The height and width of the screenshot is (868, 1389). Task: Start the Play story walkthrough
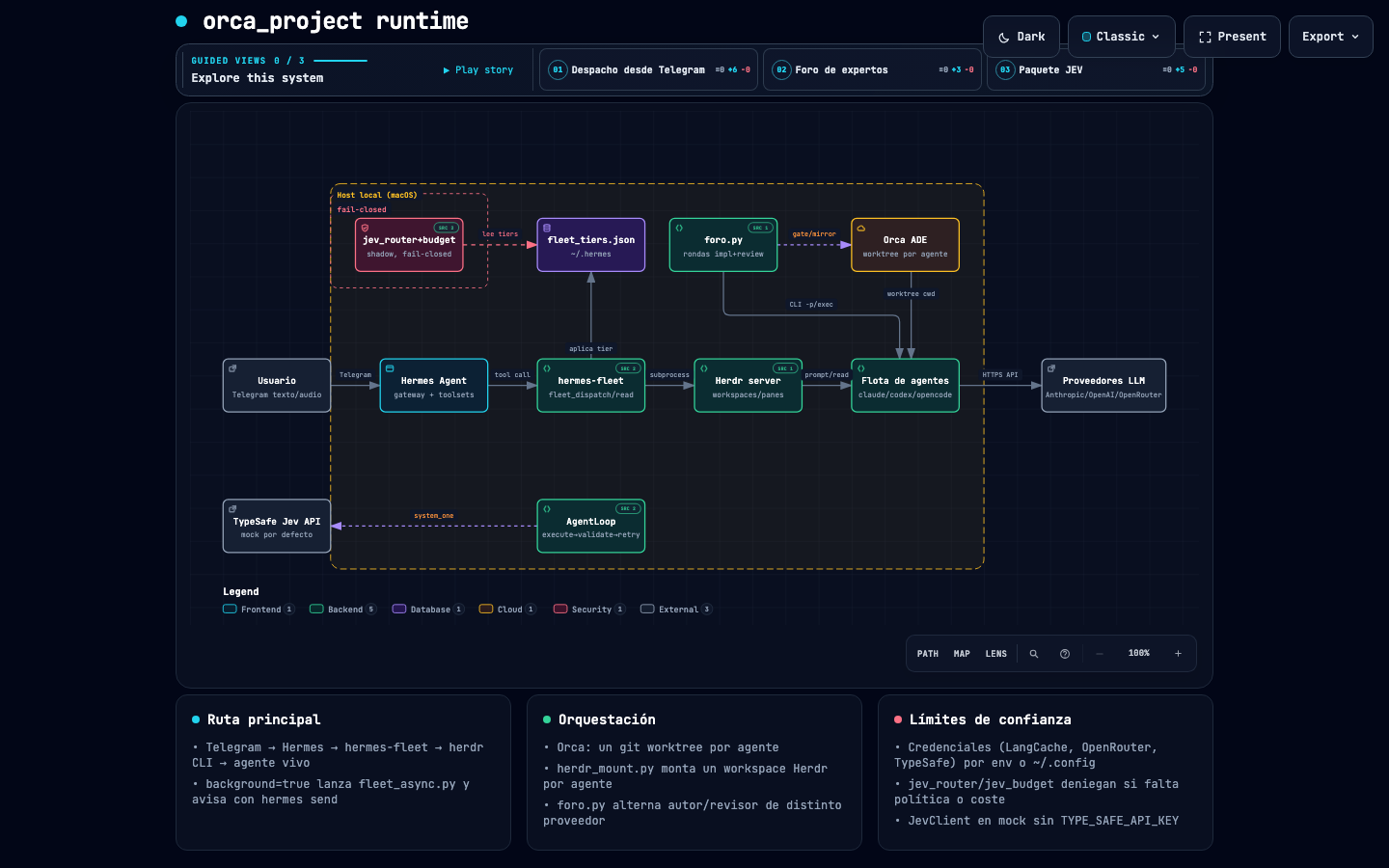478,70
